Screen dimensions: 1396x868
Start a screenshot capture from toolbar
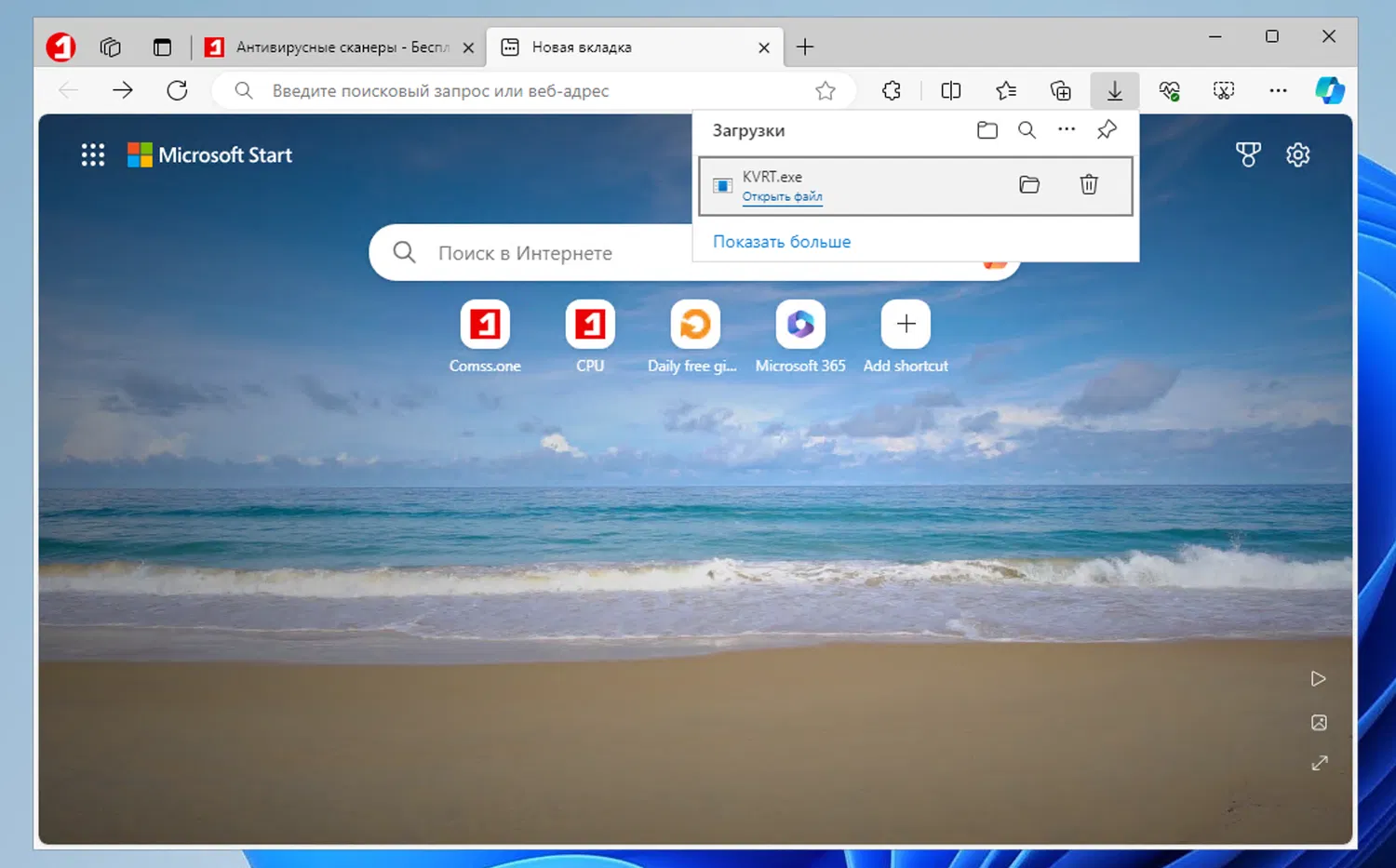pos(1224,90)
